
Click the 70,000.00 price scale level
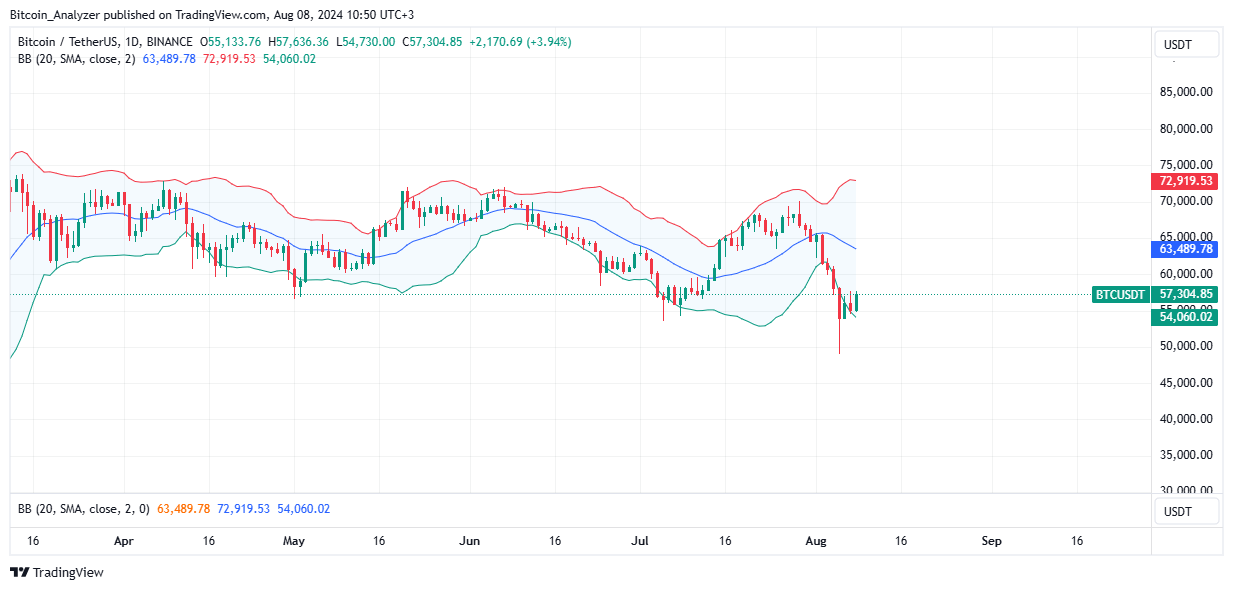(1186, 201)
